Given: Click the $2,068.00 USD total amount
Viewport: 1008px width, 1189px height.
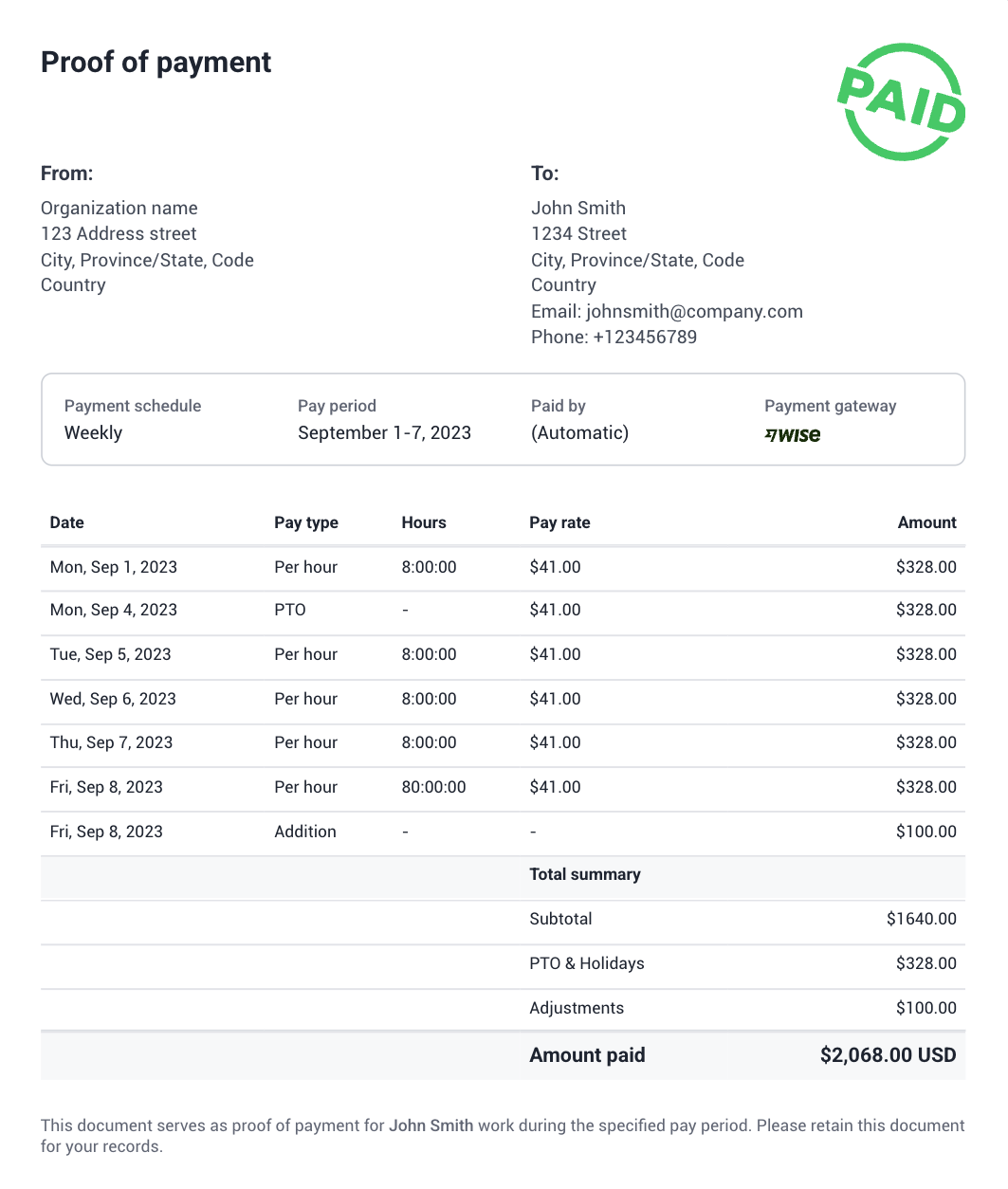Looking at the screenshot, I should (888, 1055).
